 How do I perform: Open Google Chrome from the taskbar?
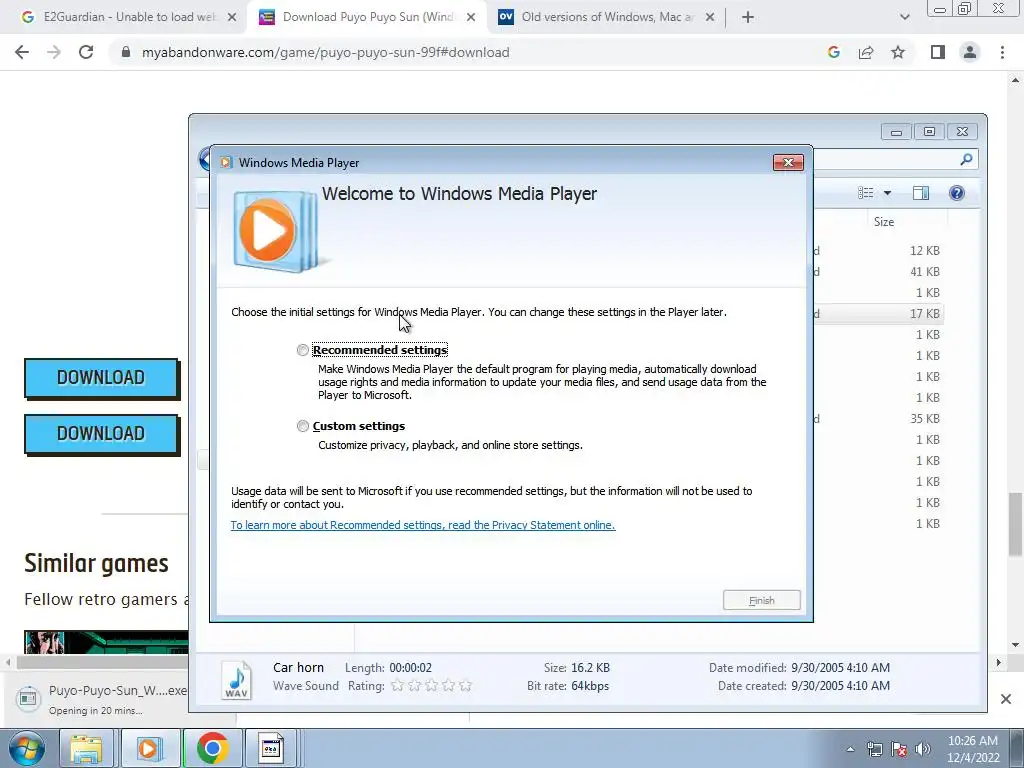212,748
